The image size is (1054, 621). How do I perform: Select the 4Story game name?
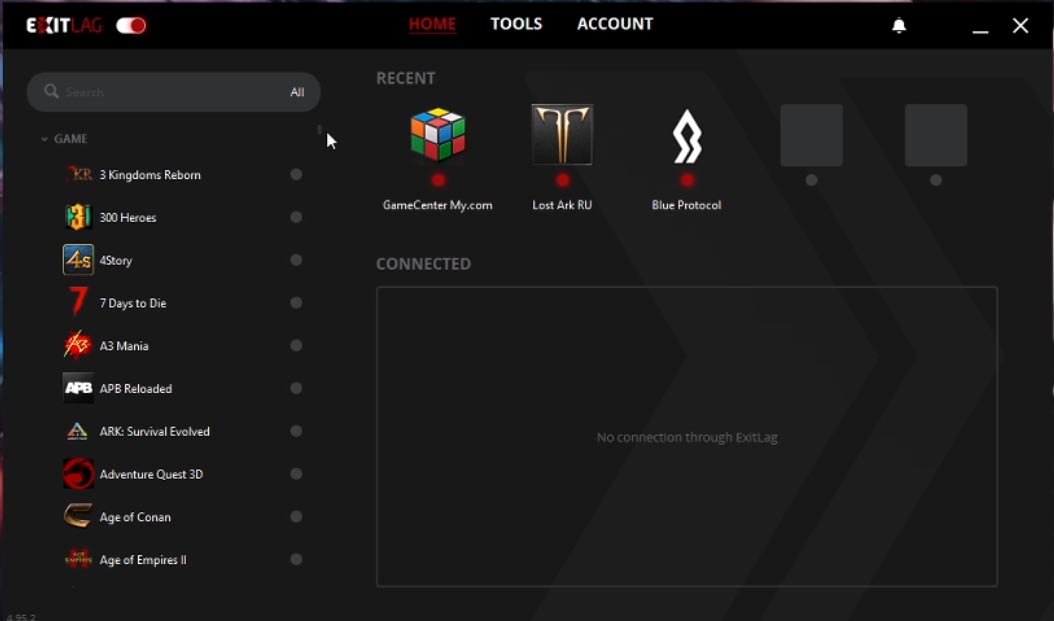pyautogui.click(x=116, y=260)
